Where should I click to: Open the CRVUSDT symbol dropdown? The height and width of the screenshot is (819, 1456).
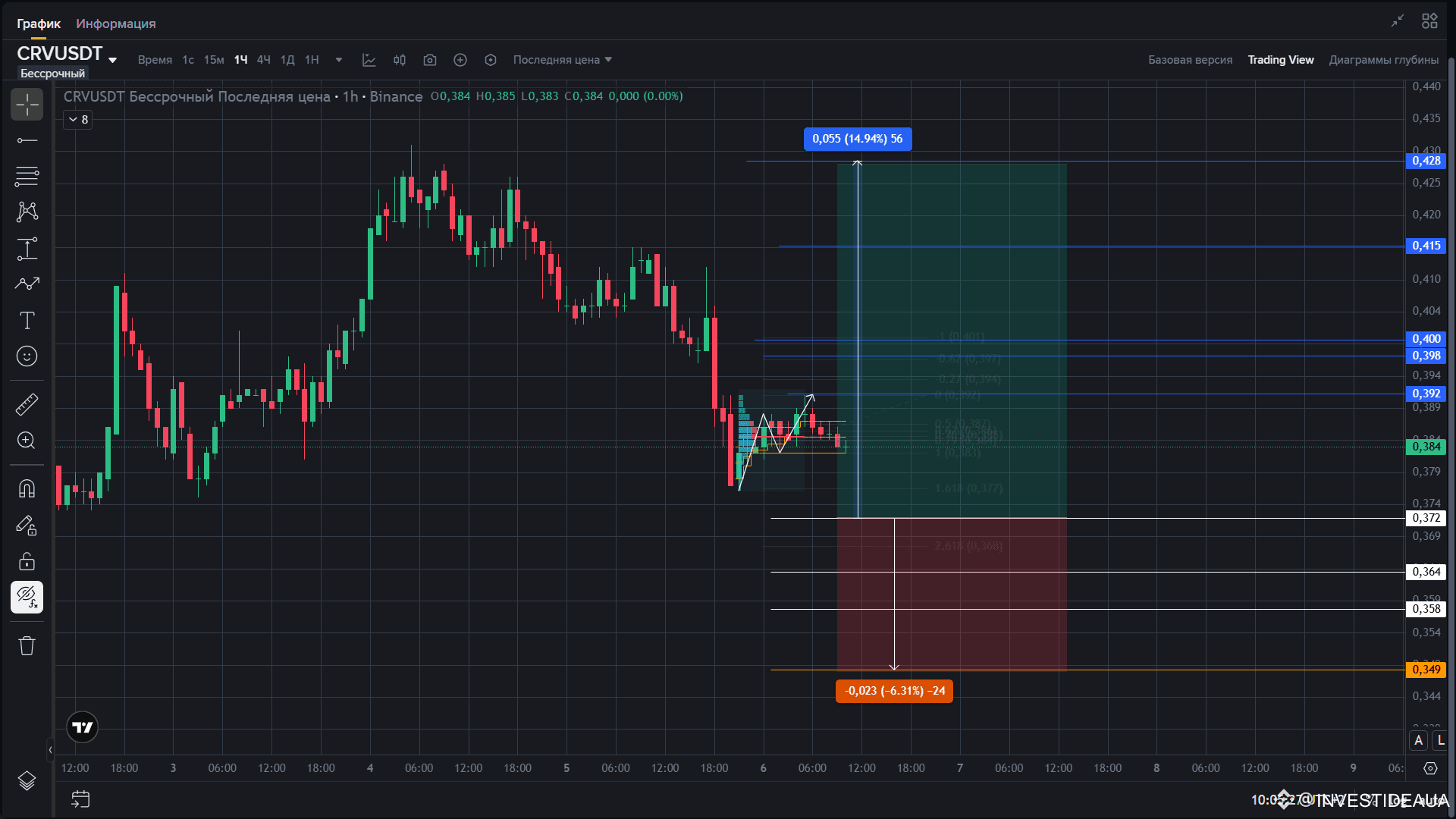[112, 60]
